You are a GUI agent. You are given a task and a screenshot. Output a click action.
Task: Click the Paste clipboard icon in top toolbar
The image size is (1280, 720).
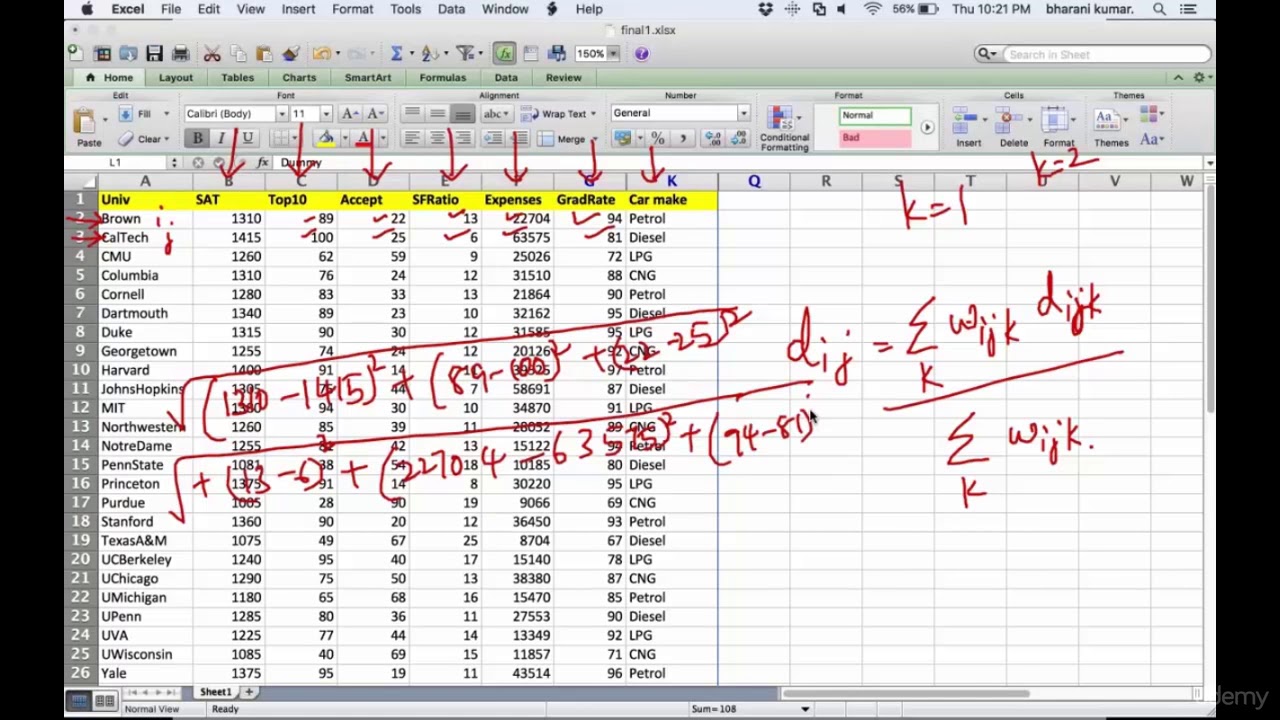(x=264, y=54)
